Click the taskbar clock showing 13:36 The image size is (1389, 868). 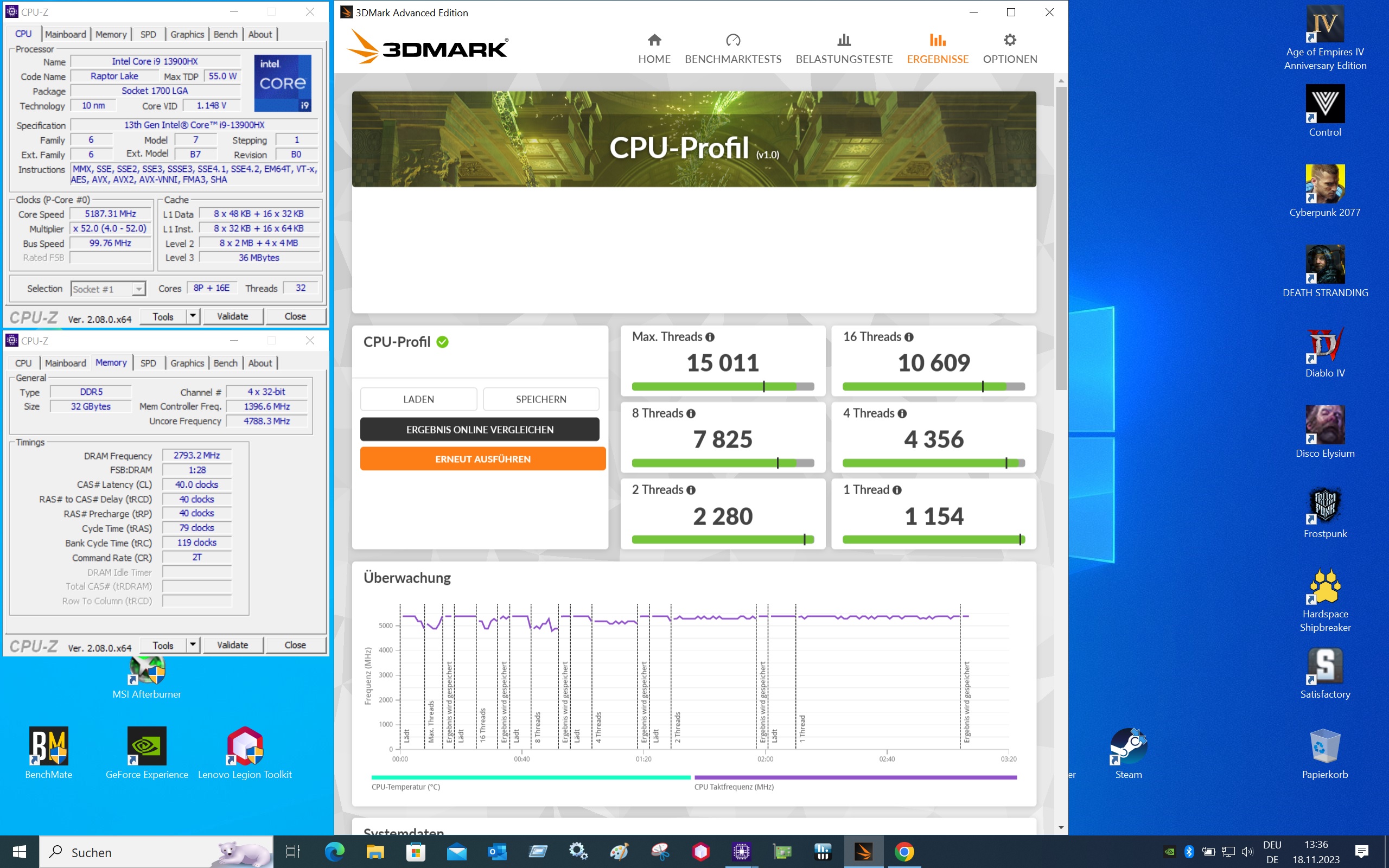coord(1316,852)
